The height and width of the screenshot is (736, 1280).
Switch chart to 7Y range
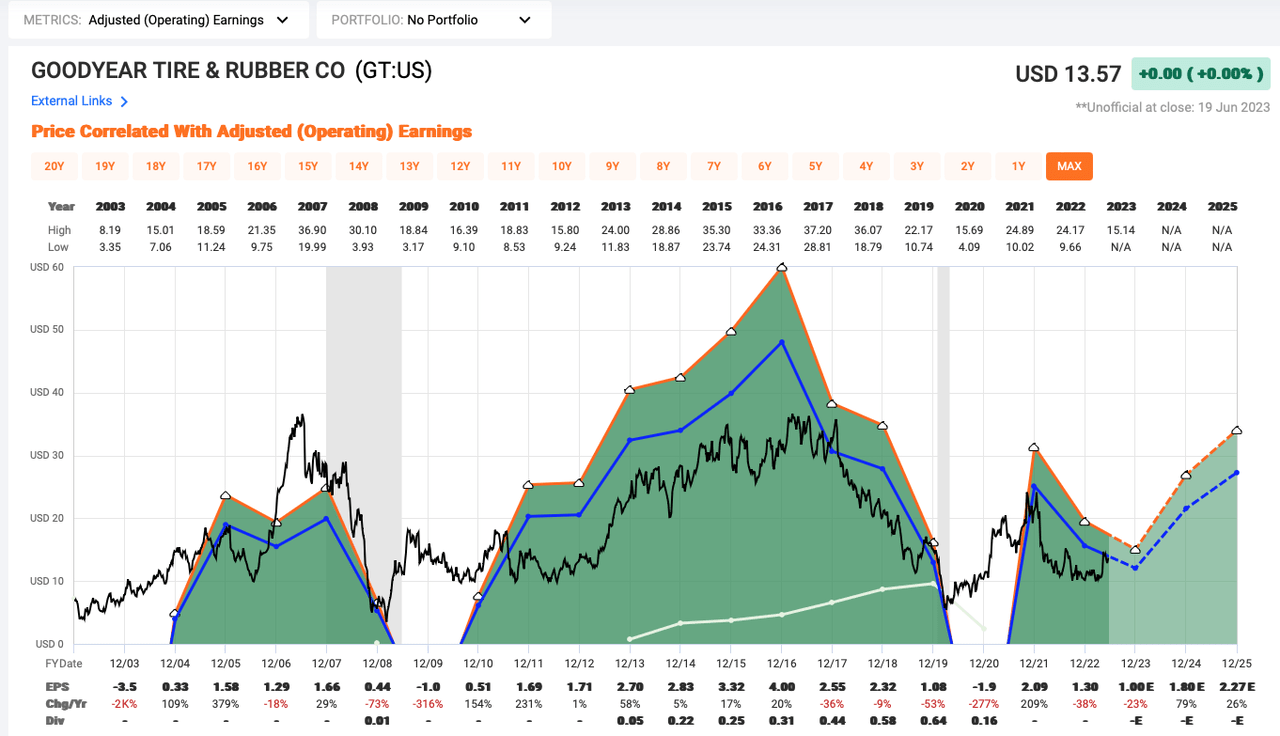tap(714, 166)
